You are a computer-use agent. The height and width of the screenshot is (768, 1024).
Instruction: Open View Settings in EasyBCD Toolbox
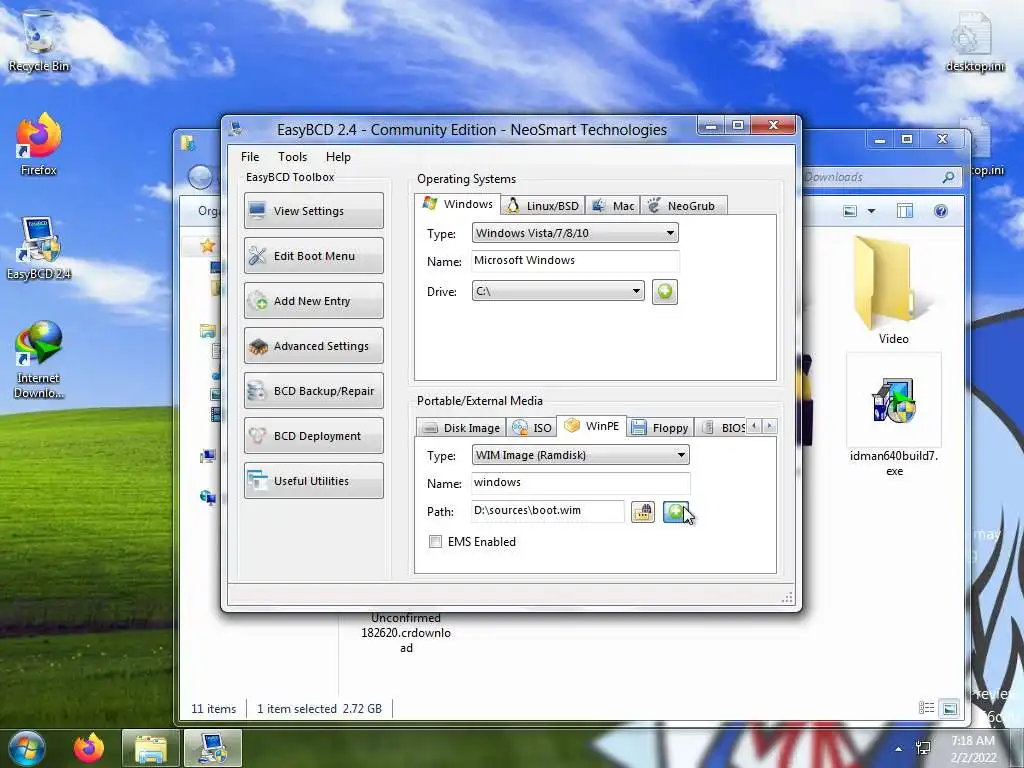(313, 210)
